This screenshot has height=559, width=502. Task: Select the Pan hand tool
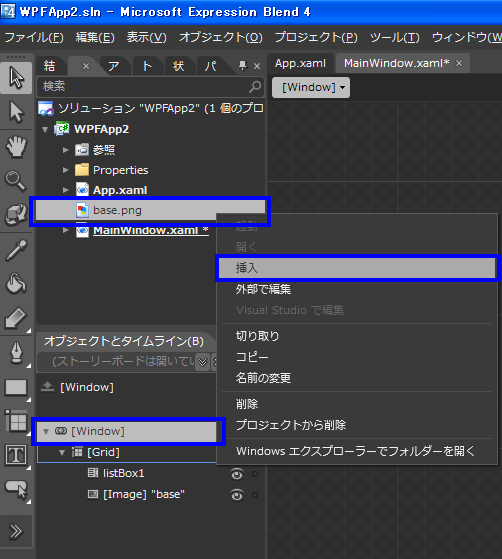[16, 146]
